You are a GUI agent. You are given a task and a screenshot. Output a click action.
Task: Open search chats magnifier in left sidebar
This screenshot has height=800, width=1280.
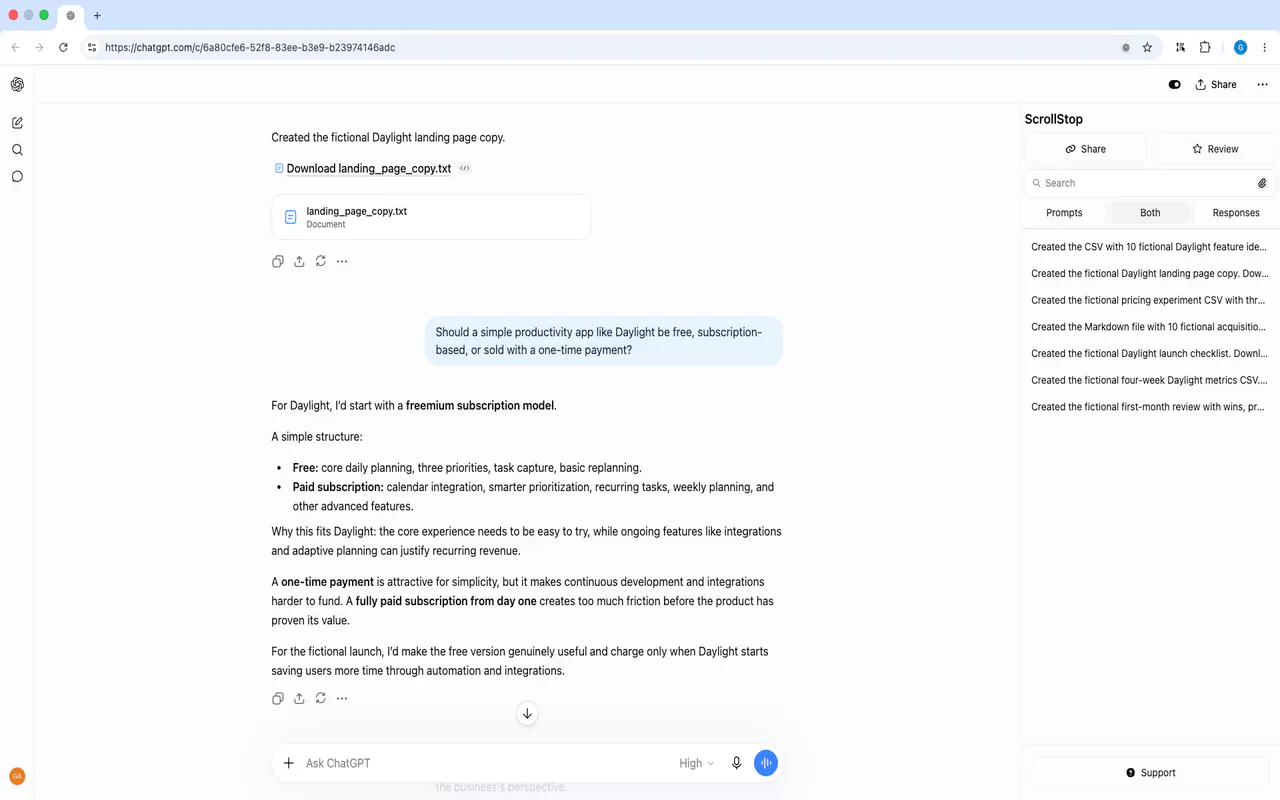coord(17,150)
